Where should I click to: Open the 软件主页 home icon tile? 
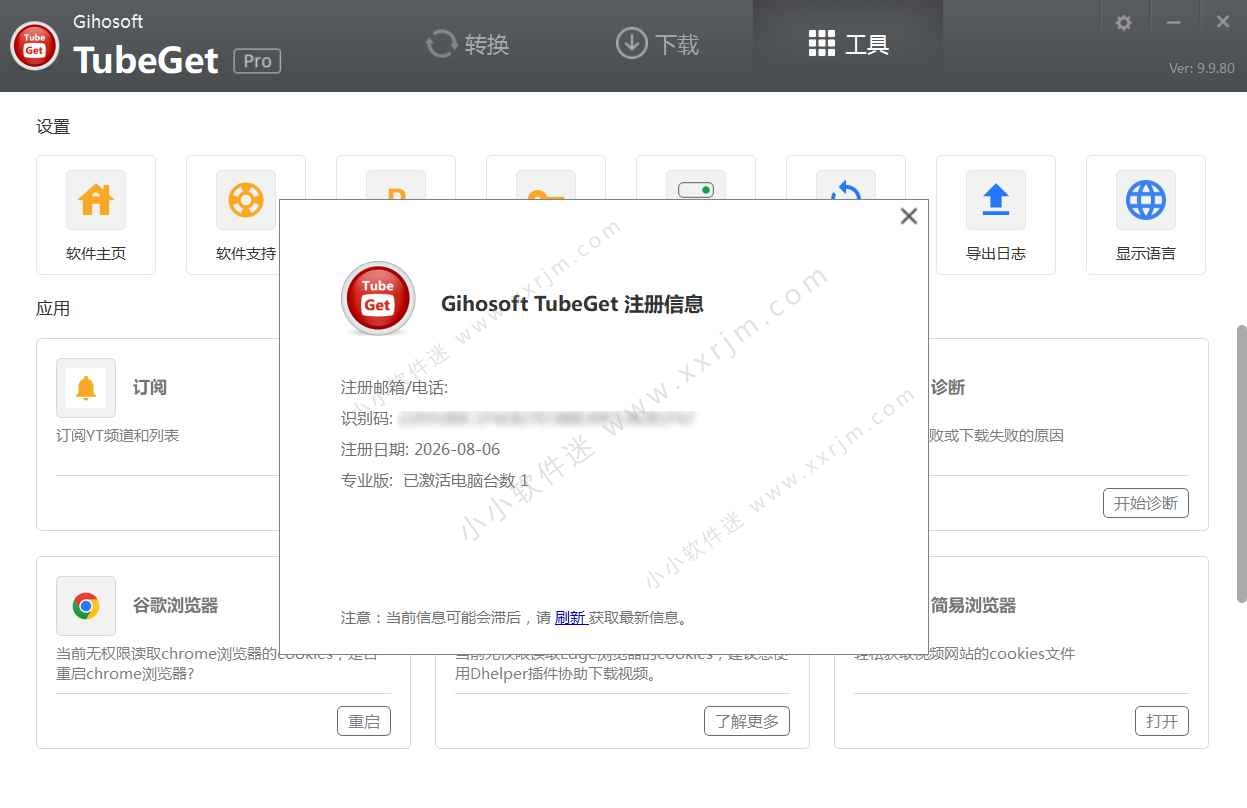[x=96, y=214]
